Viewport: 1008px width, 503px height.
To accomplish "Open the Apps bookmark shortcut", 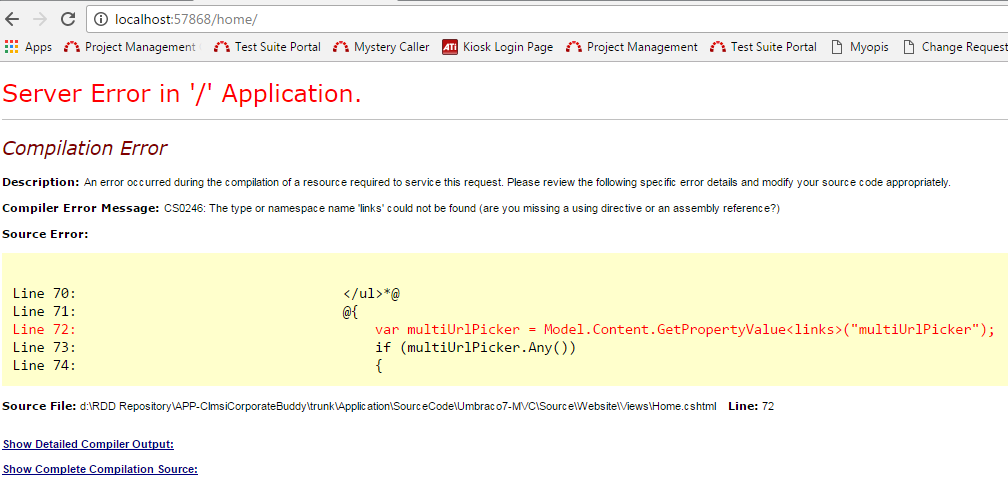I will click(x=28, y=47).
